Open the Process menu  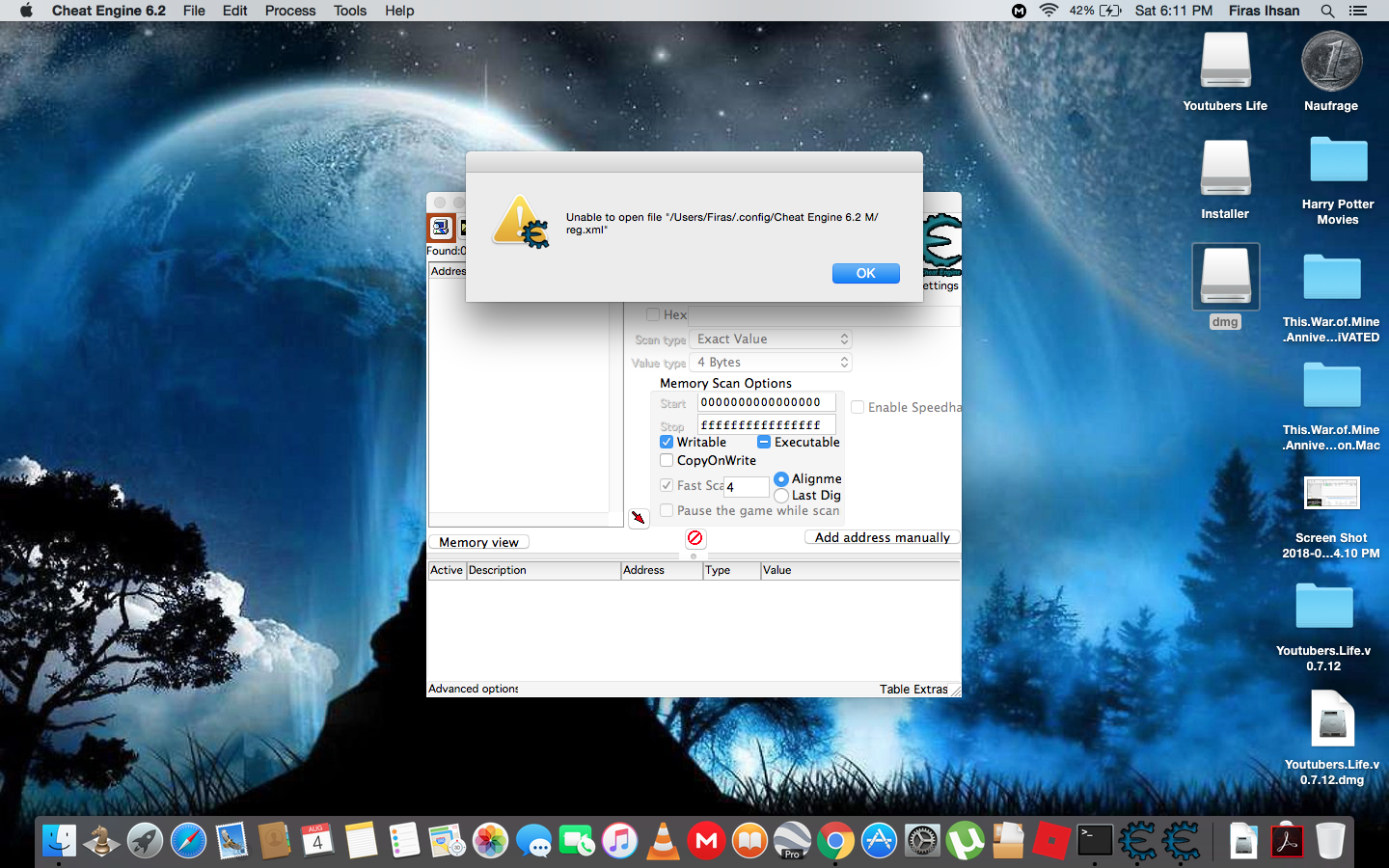[289, 11]
